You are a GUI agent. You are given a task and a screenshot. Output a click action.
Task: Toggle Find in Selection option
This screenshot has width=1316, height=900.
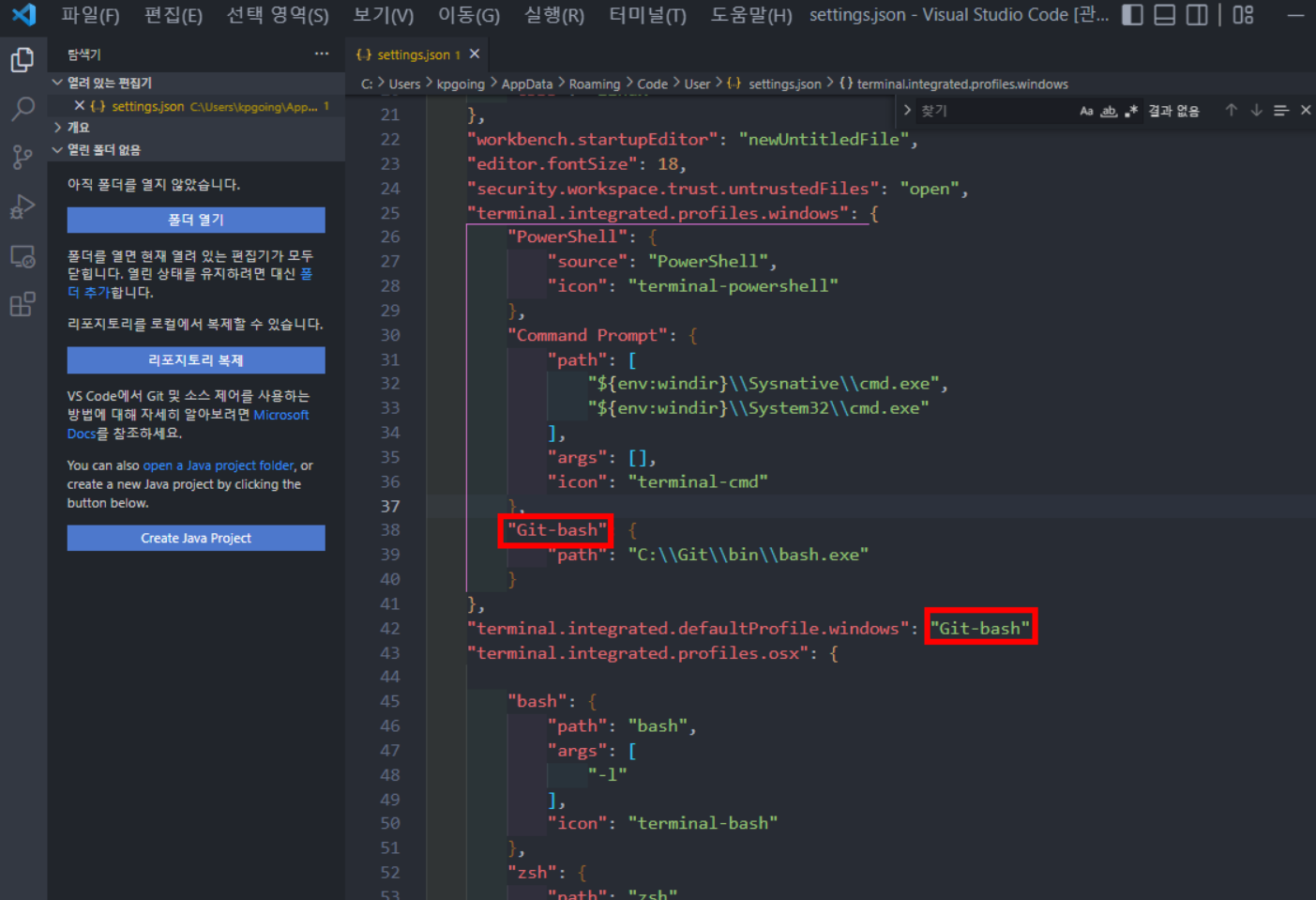(x=1280, y=111)
